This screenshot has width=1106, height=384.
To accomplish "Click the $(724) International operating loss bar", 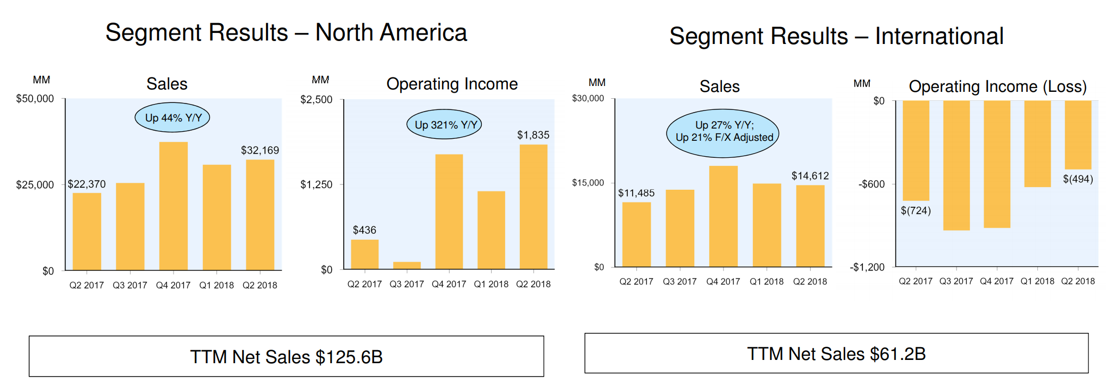I will (915, 151).
